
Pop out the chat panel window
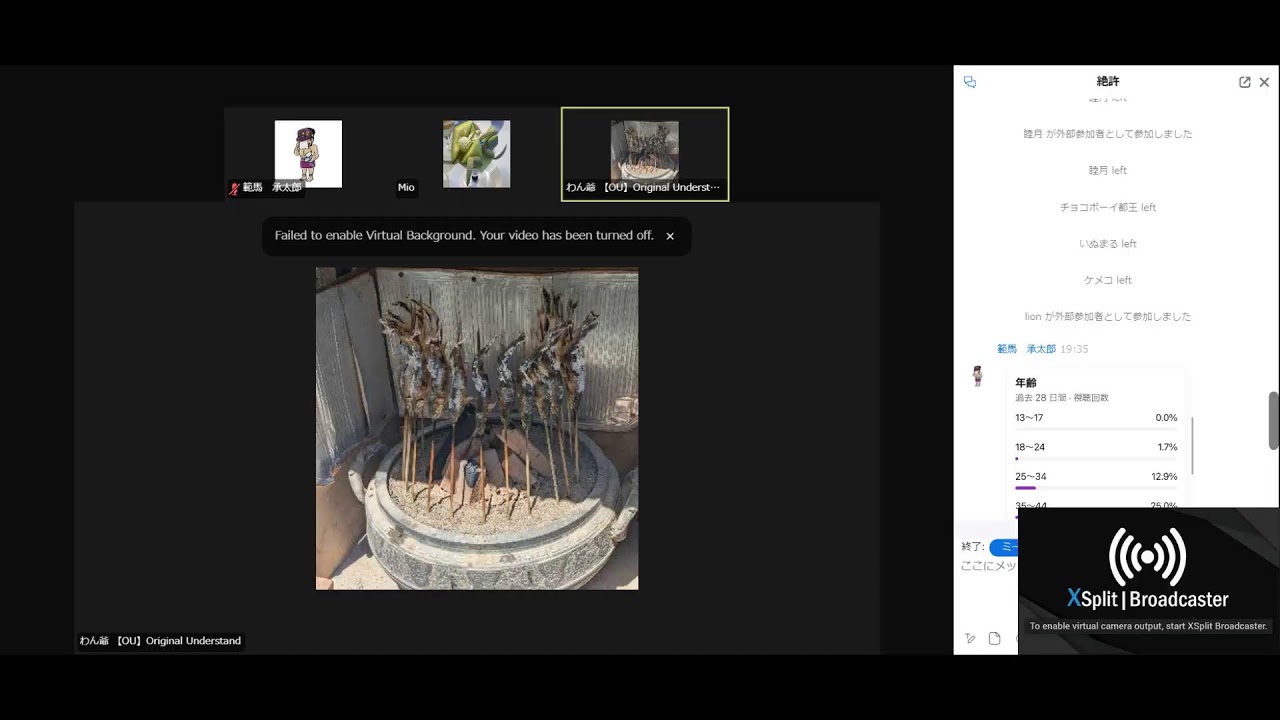tap(1245, 82)
